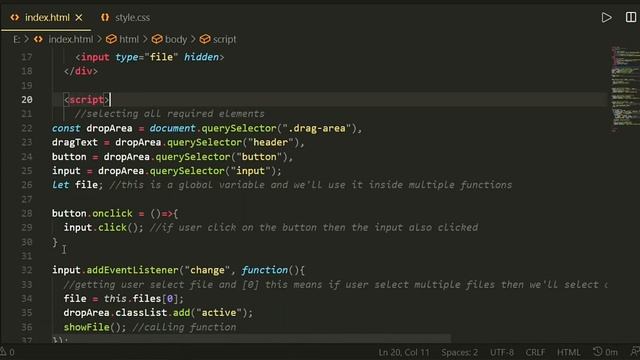The image size is (640, 360).
Task: Click the cube icon beside body breadcrumb
Action: pos(157,39)
